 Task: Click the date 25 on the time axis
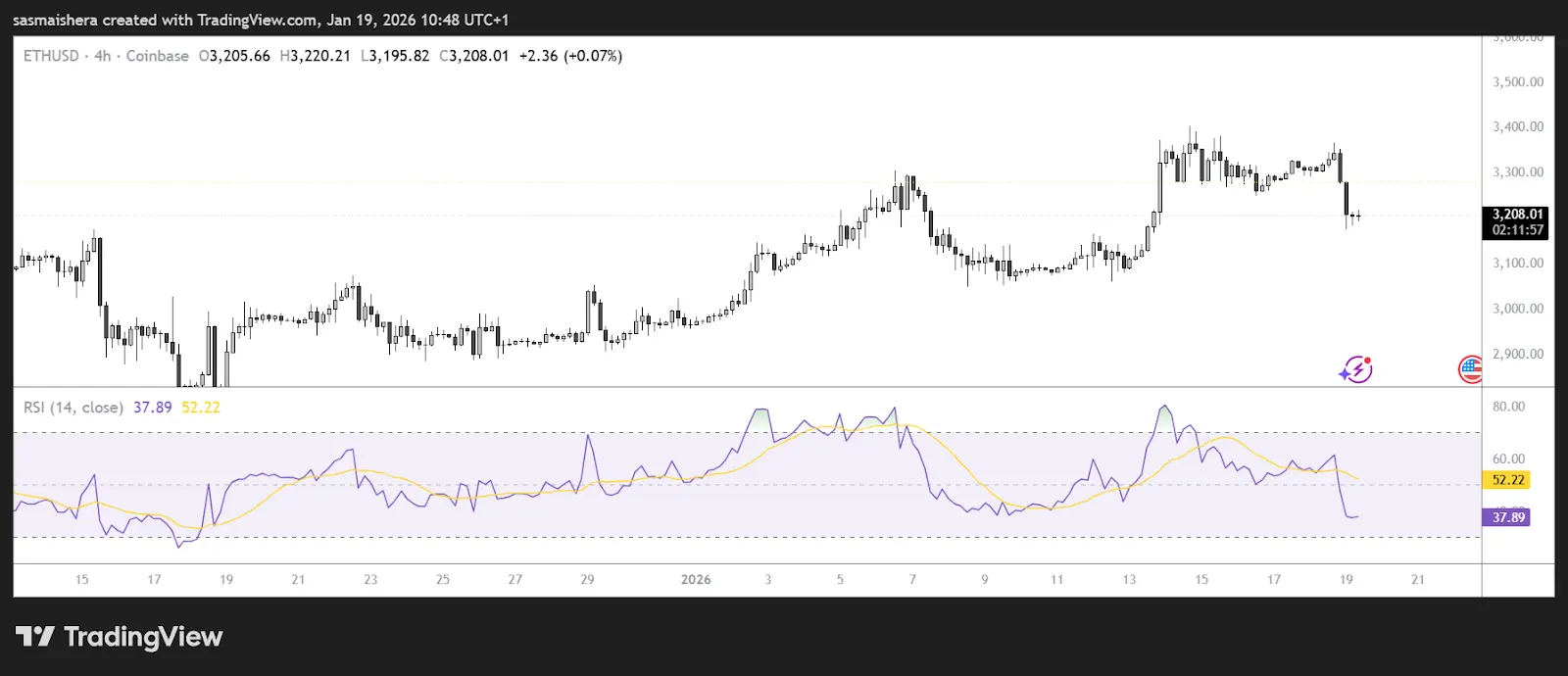[x=443, y=579]
